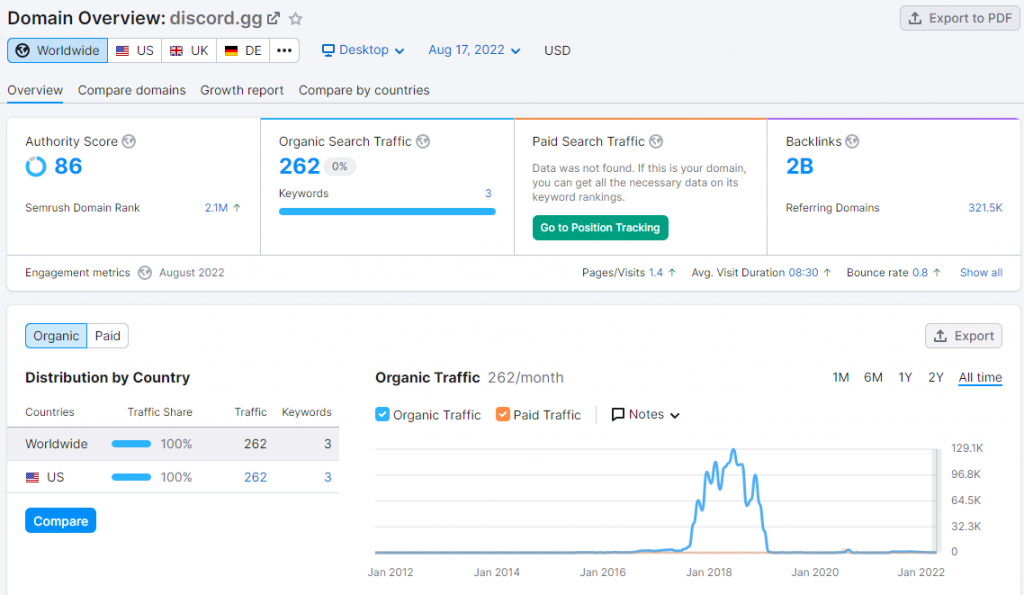Screen dimensions: 1024x595
Task: Select the UK flag country filter
Action: 188,50
